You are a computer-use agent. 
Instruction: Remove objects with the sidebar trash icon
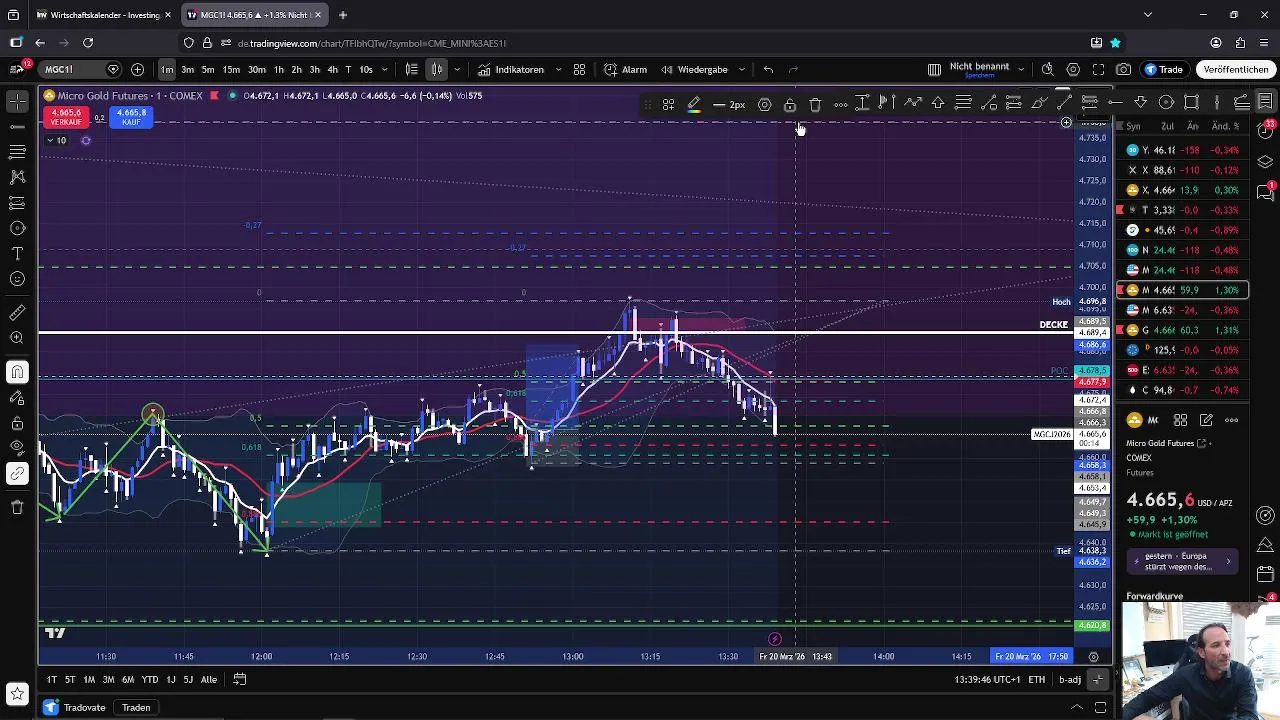pyautogui.click(x=17, y=508)
